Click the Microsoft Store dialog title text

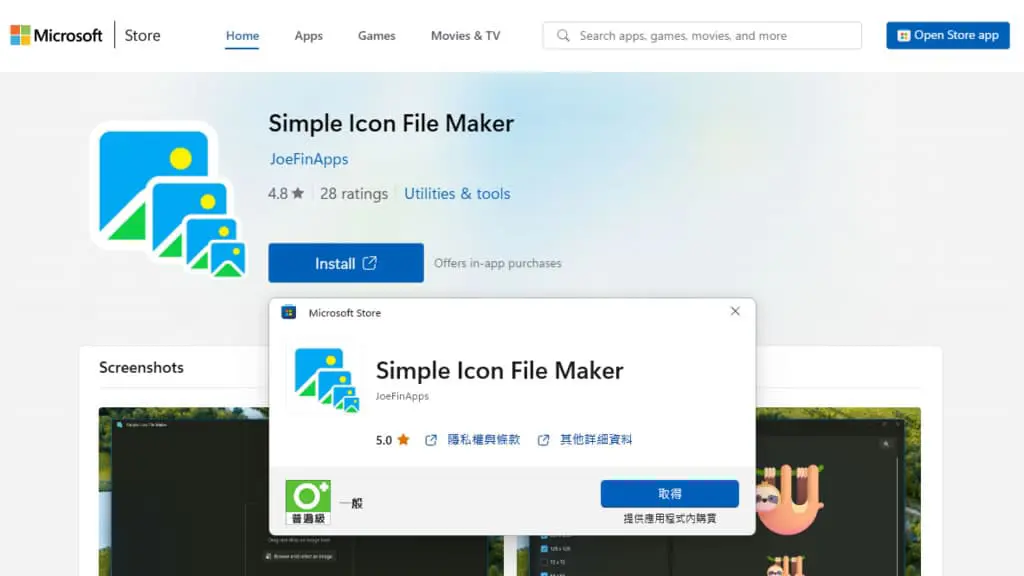[345, 313]
